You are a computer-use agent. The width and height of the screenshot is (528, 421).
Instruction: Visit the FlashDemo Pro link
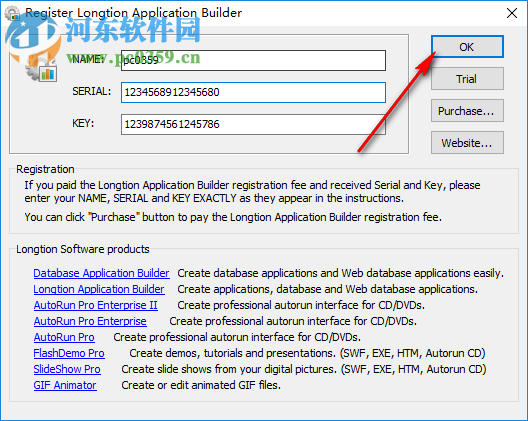[69, 353]
